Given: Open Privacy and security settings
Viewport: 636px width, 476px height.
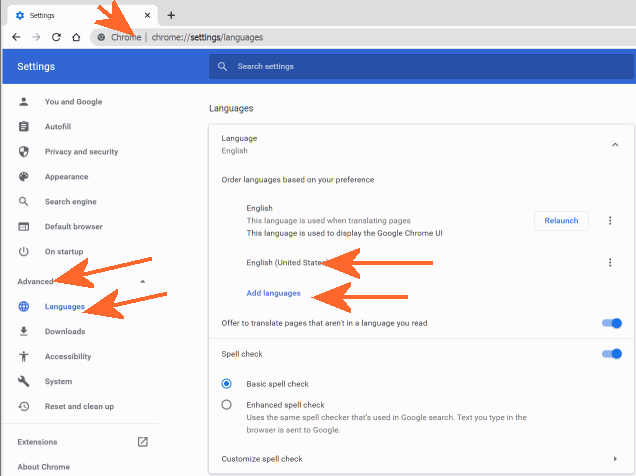Looking at the screenshot, I should click(x=82, y=152).
